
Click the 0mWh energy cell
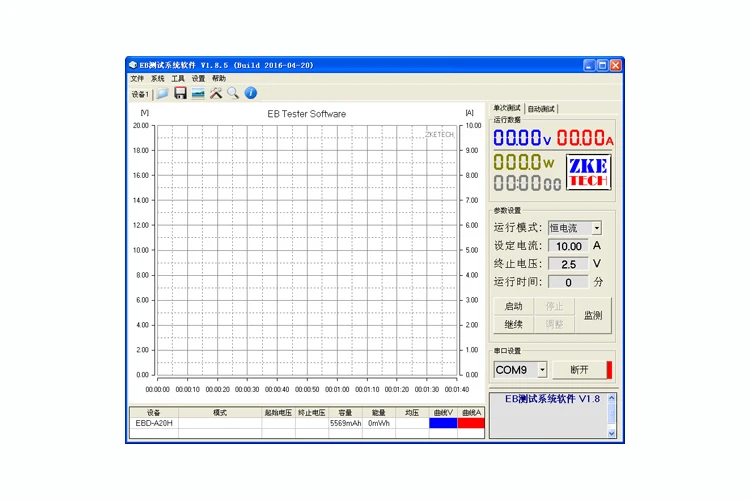pos(379,423)
